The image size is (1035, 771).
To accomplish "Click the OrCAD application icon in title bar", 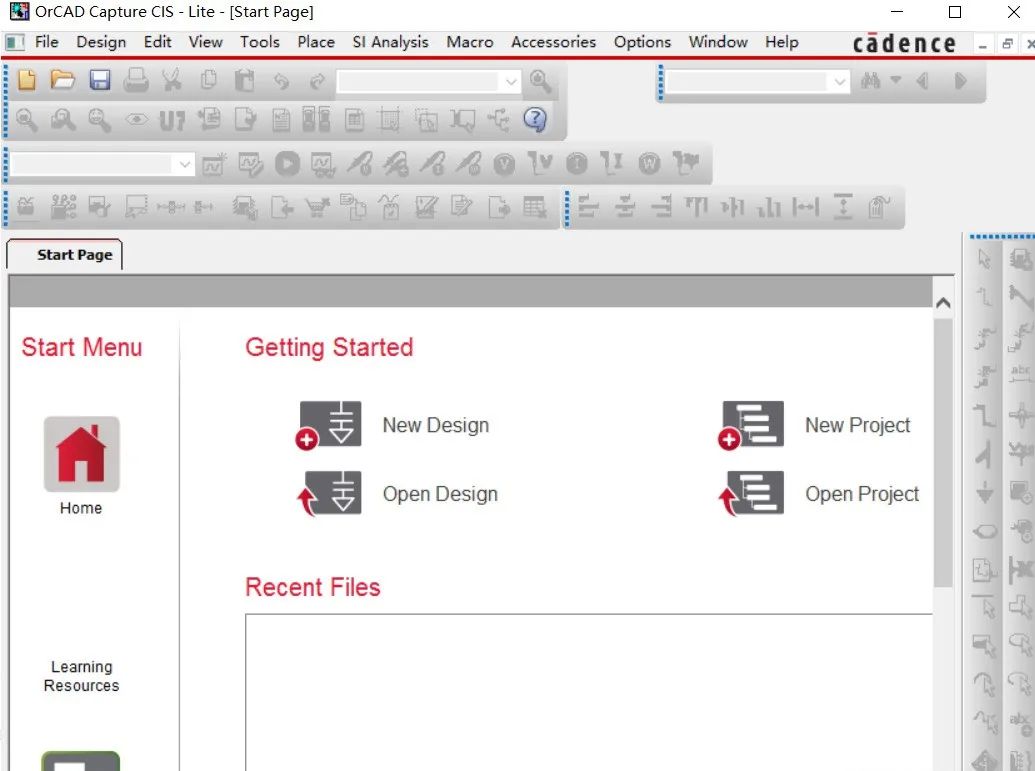I will pyautogui.click(x=20, y=12).
